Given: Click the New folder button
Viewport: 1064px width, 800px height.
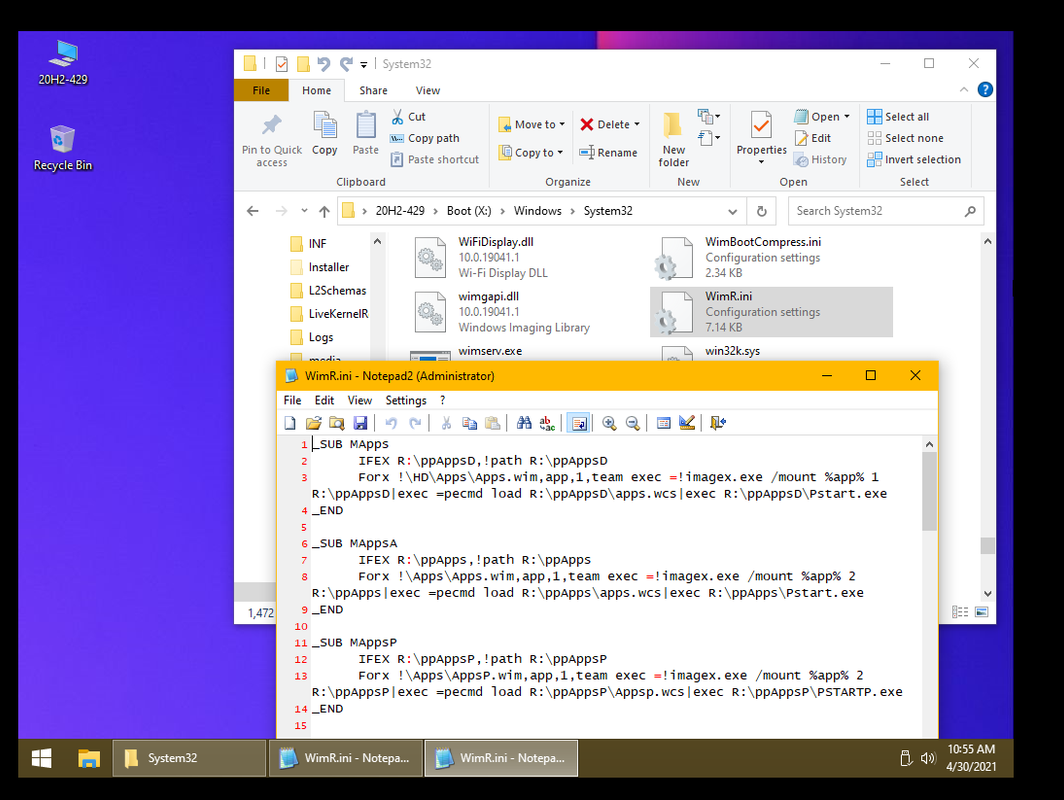Looking at the screenshot, I should [x=673, y=139].
